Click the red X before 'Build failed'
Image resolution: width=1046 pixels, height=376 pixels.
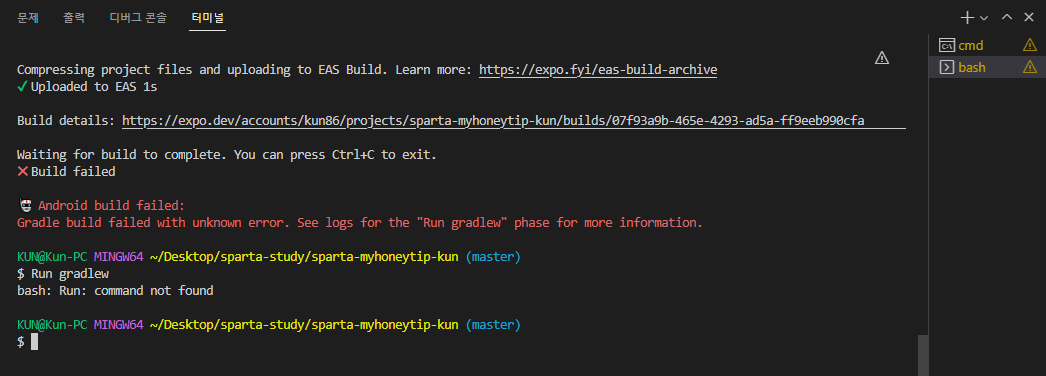tap(23, 171)
